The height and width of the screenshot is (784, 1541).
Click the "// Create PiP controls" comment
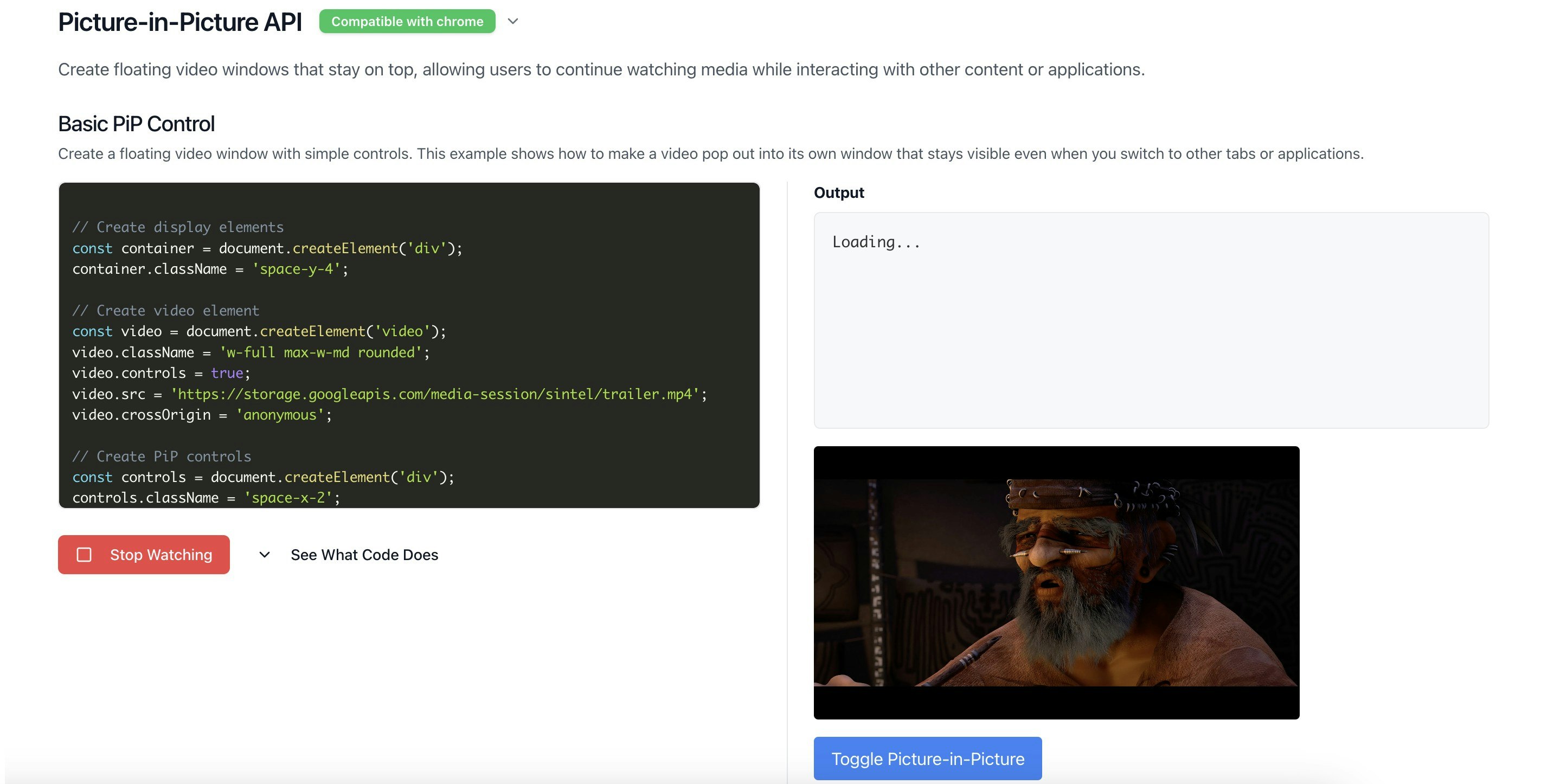[162, 457]
